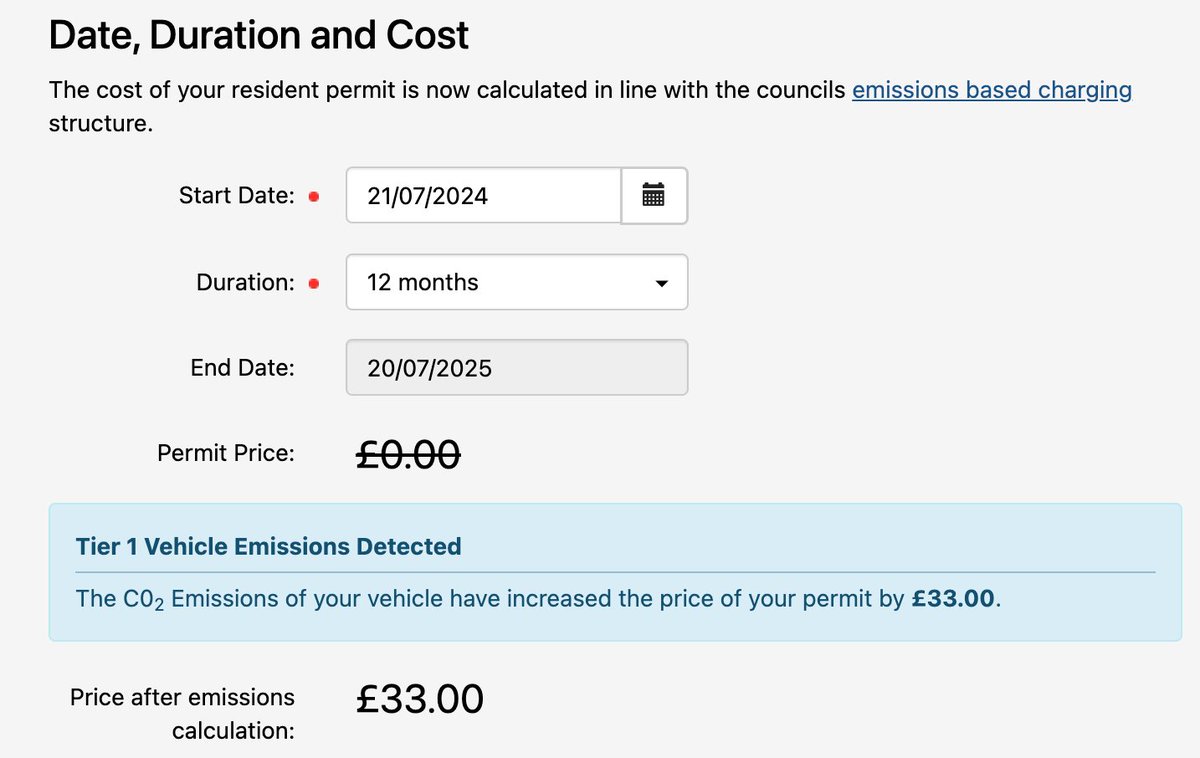This screenshot has height=758, width=1200.
Task: Click the Date, Duration and Cost heading
Action: 258,36
